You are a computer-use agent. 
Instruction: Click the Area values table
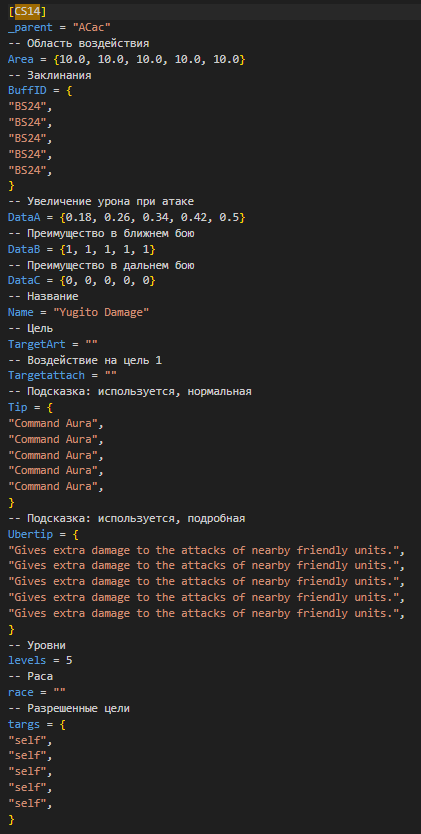pyautogui.click(x=152, y=59)
